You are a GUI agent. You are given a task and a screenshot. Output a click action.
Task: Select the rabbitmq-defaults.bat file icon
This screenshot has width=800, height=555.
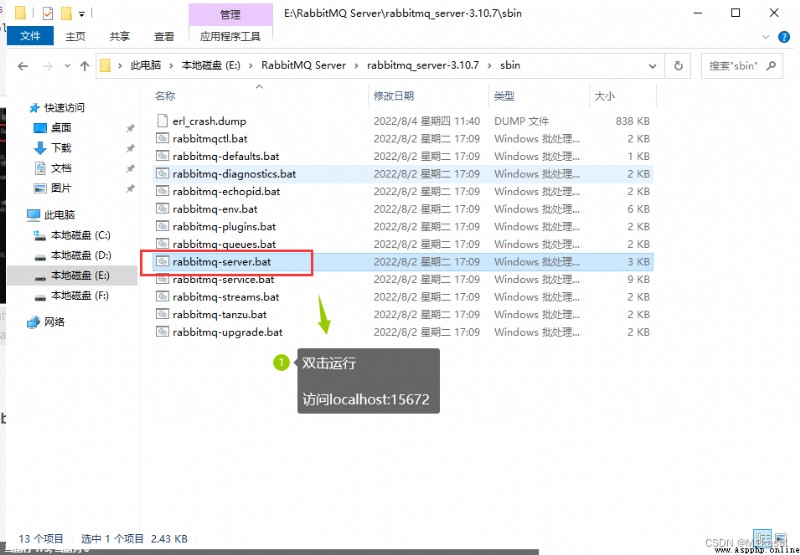tap(162, 156)
